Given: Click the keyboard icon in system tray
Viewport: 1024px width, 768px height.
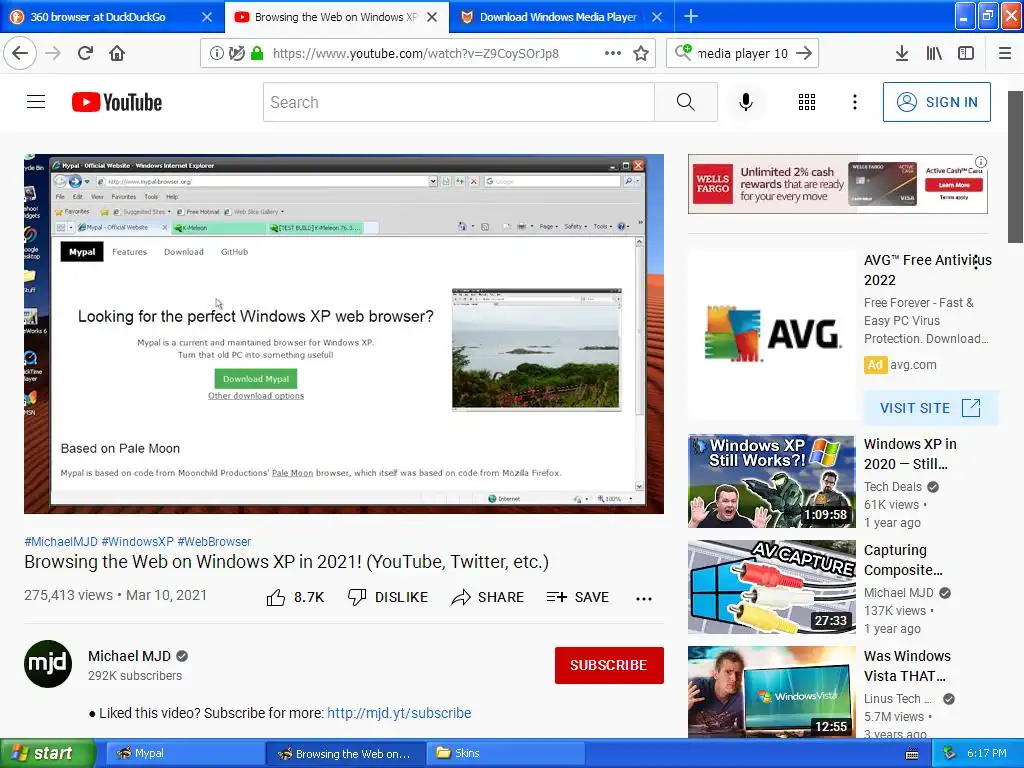Looking at the screenshot, I should coord(912,754).
